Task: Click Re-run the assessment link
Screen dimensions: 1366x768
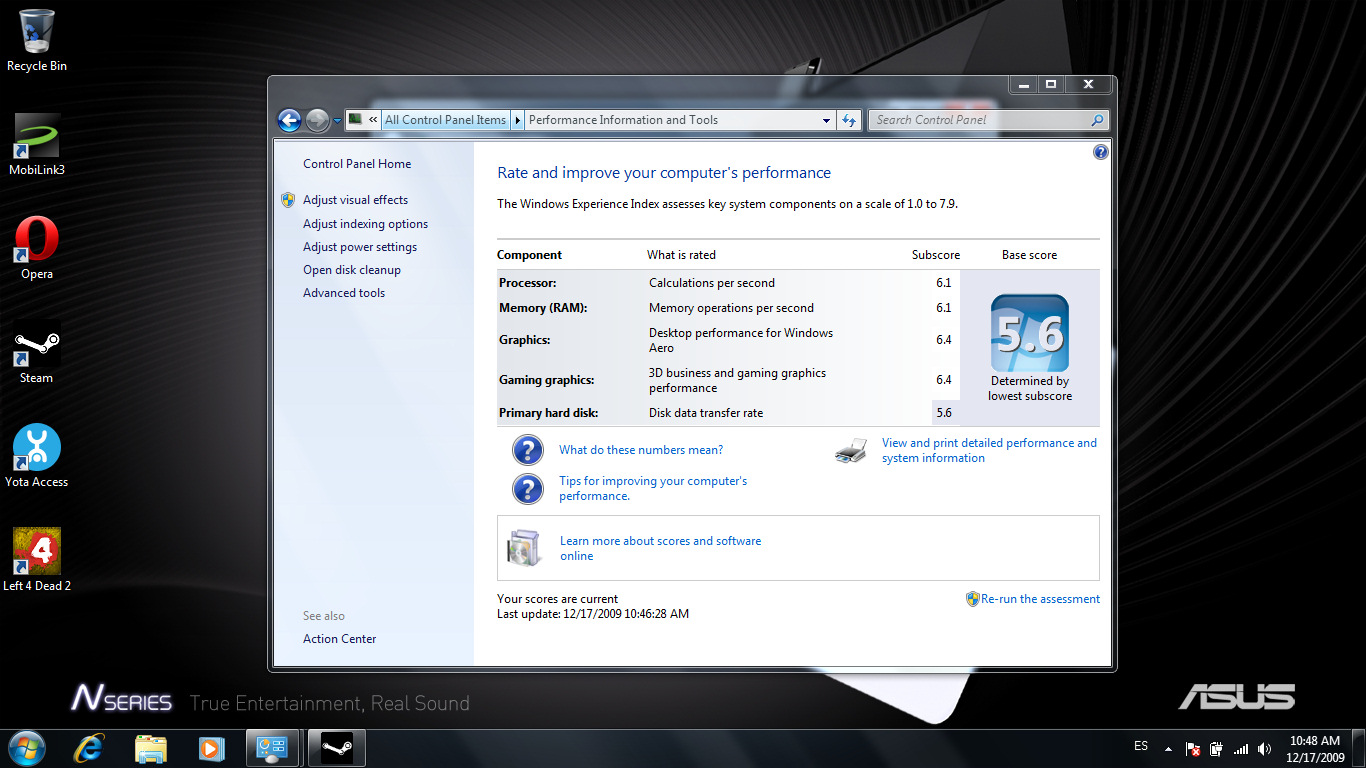Action: pos(1039,599)
